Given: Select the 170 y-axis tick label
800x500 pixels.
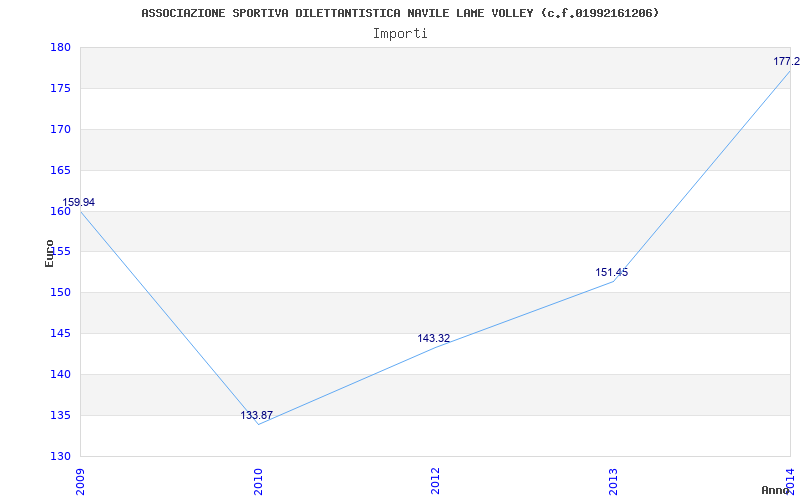Looking at the screenshot, I should pos(60,129).
